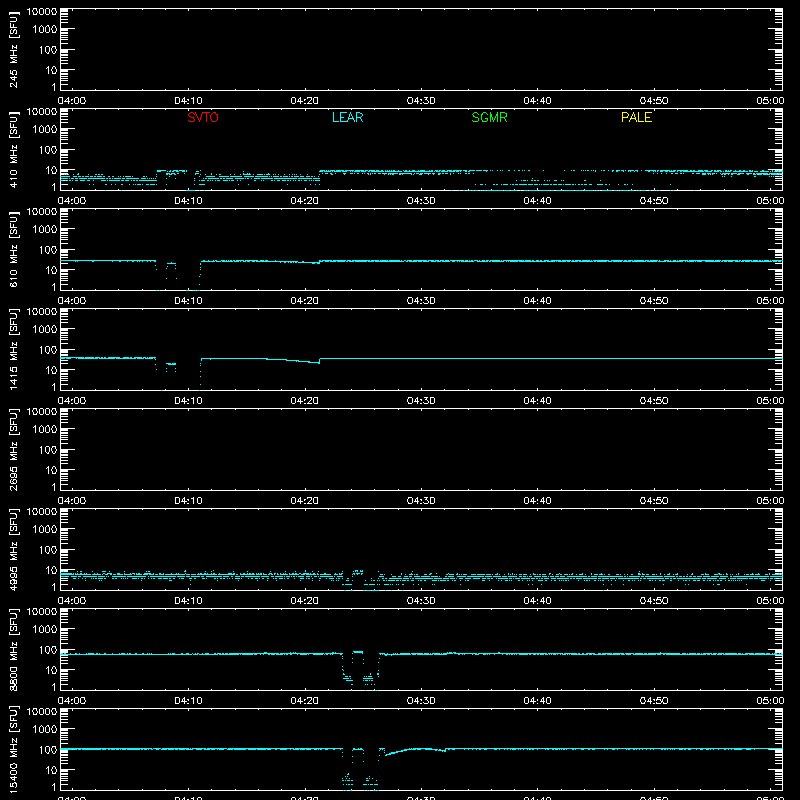This screenshot has width=800, height=800.
Task: Click 04:00 tick under the 4995 MHz panel
Action: tap(72, 601)
